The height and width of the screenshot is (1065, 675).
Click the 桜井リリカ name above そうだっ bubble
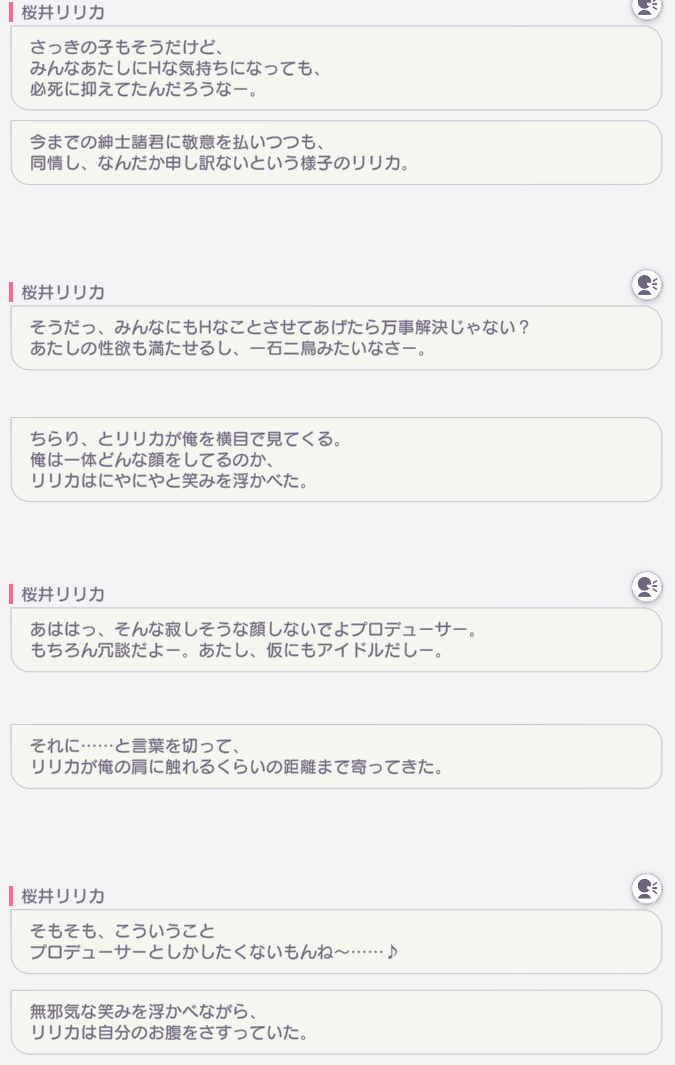pyautogui.click(x=63, y=293)
